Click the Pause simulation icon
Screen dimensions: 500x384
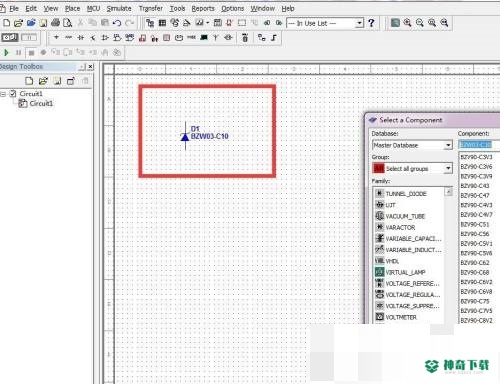(19, 52)
